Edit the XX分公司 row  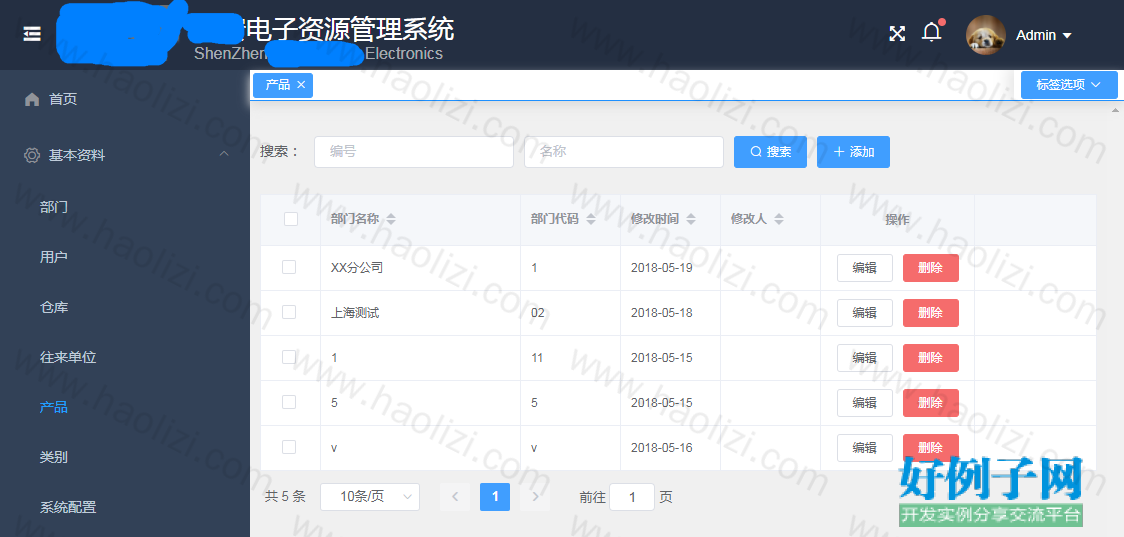click(x=865, y=268)
